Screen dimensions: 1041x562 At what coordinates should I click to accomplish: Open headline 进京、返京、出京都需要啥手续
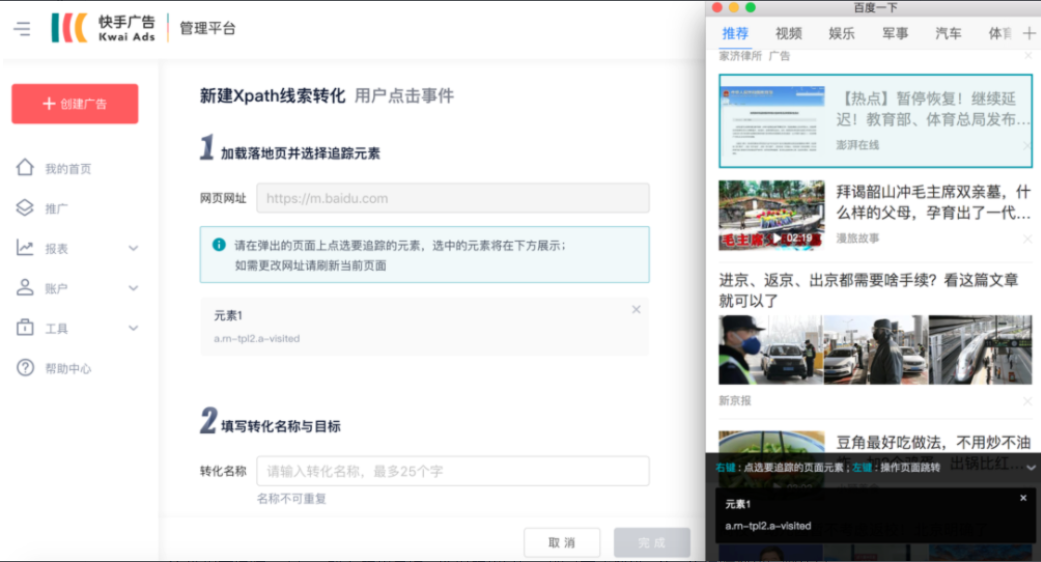868,290
